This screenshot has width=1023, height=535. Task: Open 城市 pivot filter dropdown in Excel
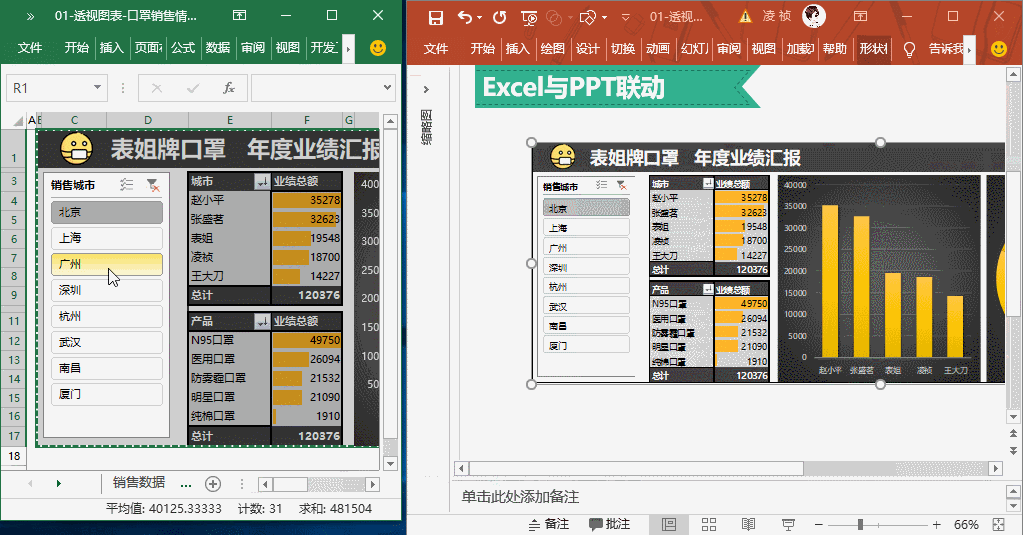262,181
